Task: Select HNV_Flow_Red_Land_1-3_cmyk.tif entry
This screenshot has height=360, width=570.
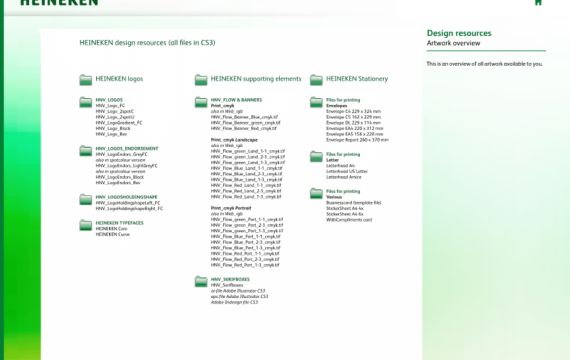Action: [246, 197]
